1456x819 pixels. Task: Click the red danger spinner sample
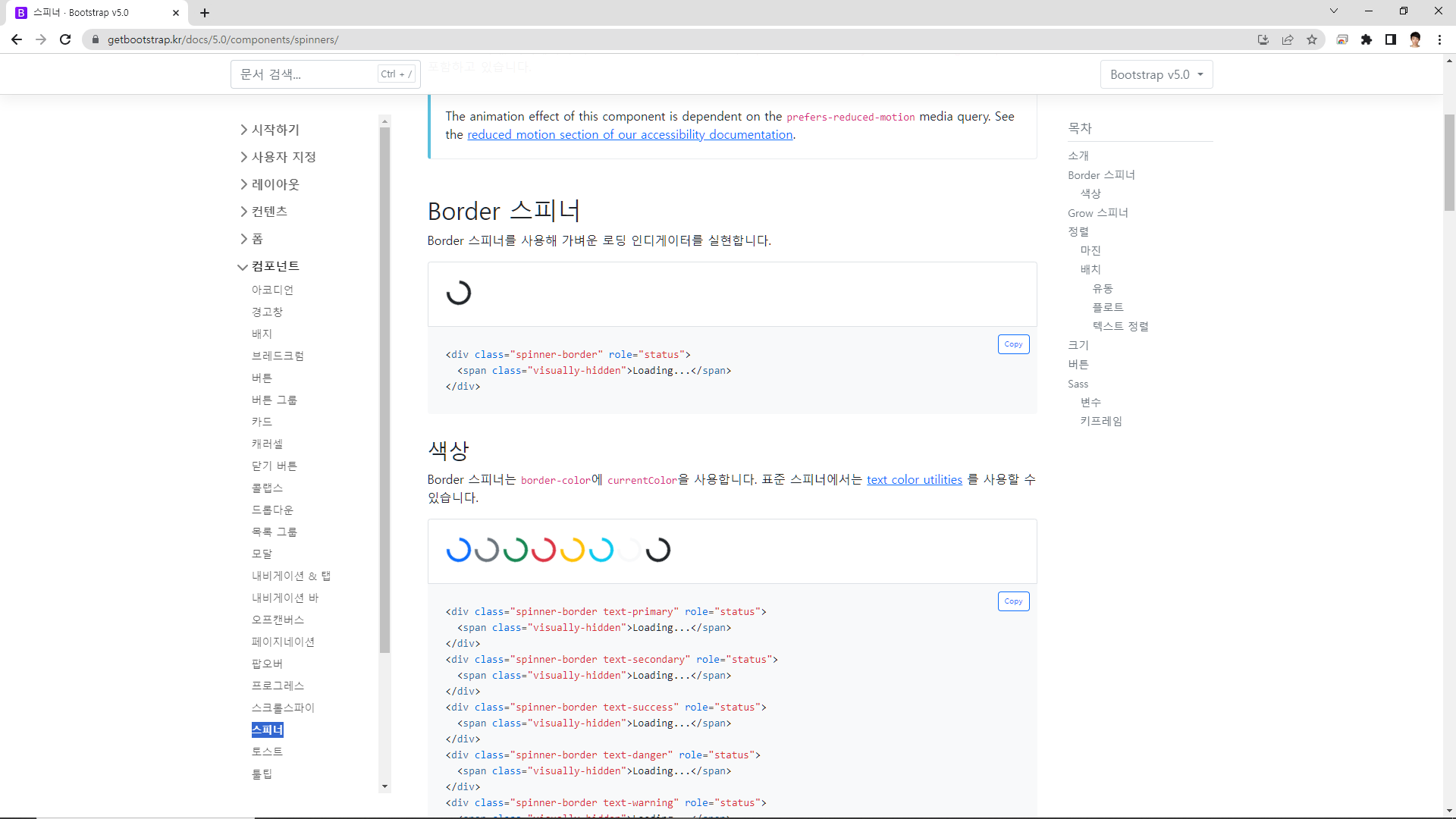(x=544, y=550)
